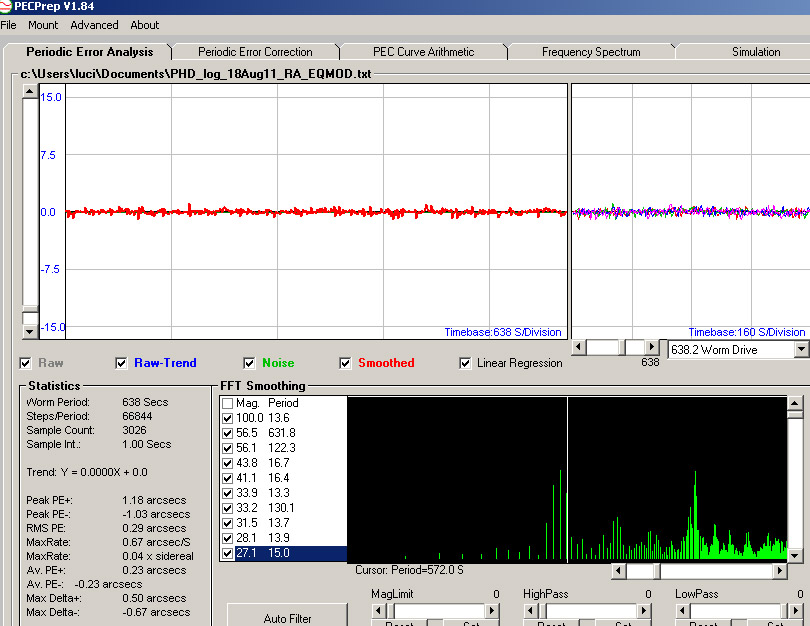810x626 pixels.
Task: Click the FFT list scroll up arrow
Action: tap(795, 403)
